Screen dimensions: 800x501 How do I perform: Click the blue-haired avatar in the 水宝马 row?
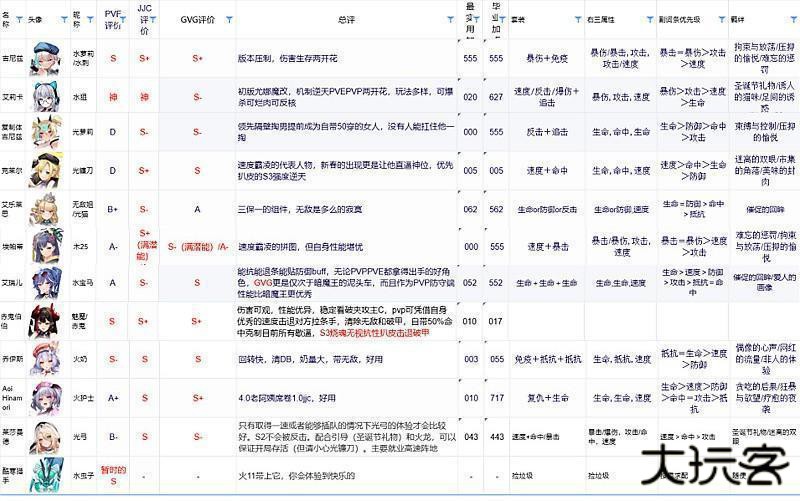pos(47,283)
